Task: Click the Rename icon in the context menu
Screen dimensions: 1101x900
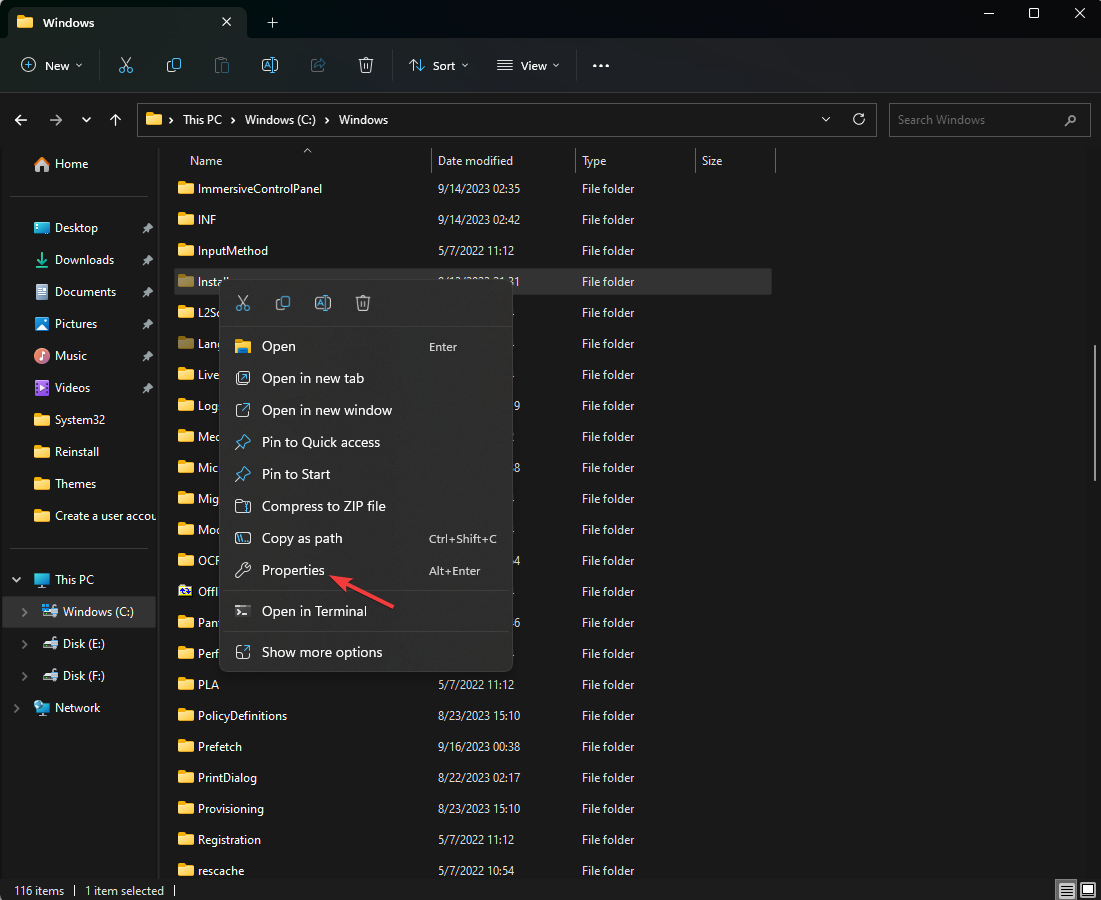Action: click(323, 303)
